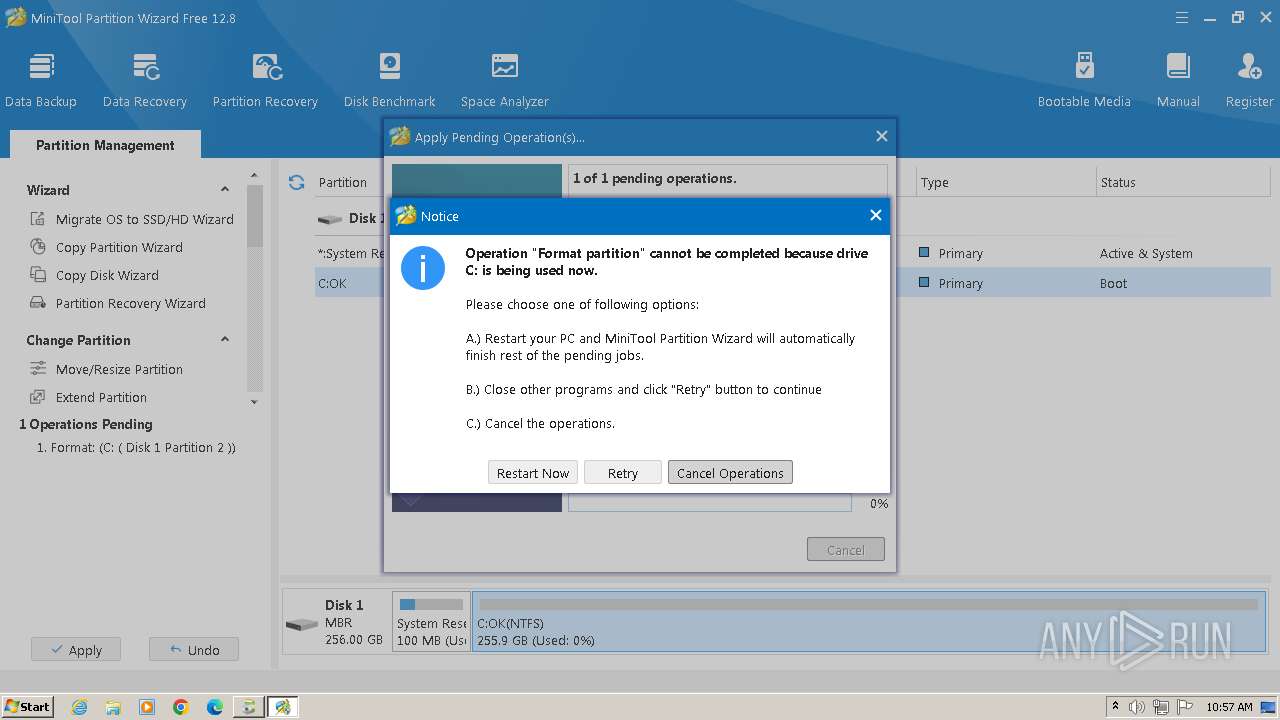This screenshot has height=720, width=1280.
Task: Click the Retry button
Action: (622, 473)
